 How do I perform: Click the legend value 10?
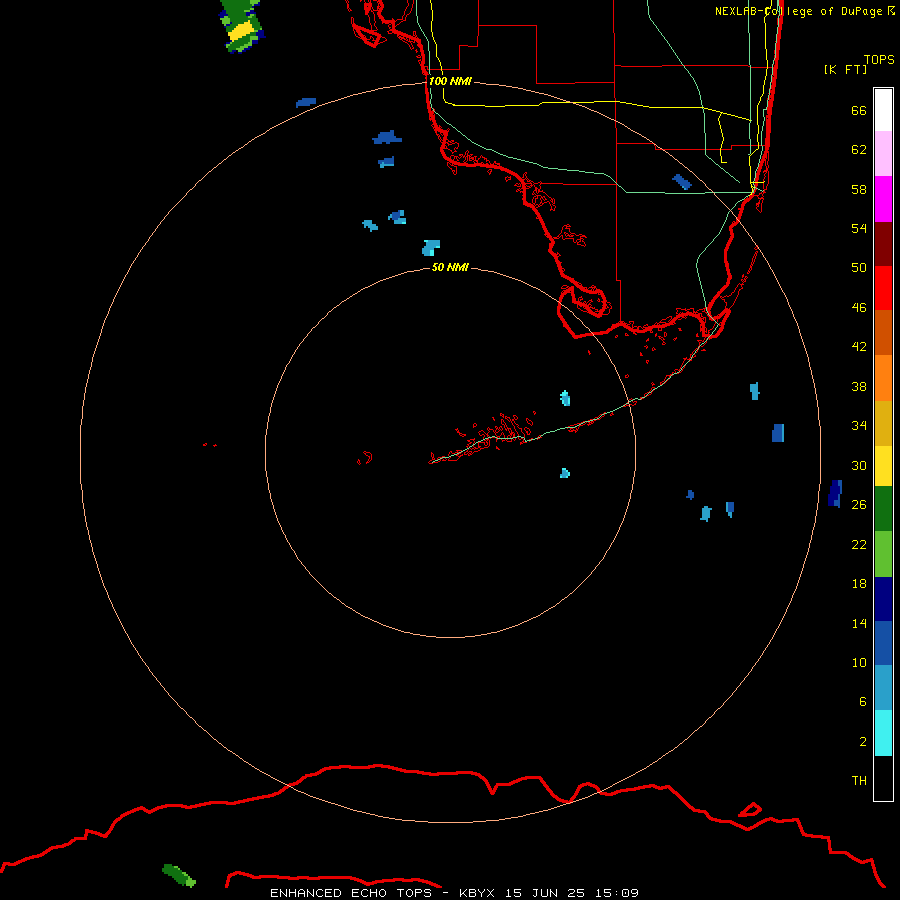point(859,662)
